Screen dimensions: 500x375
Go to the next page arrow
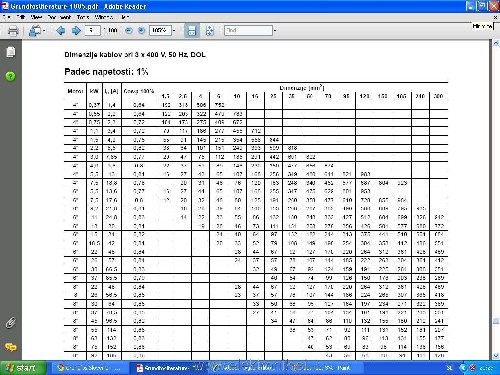[x=76, y=31]
